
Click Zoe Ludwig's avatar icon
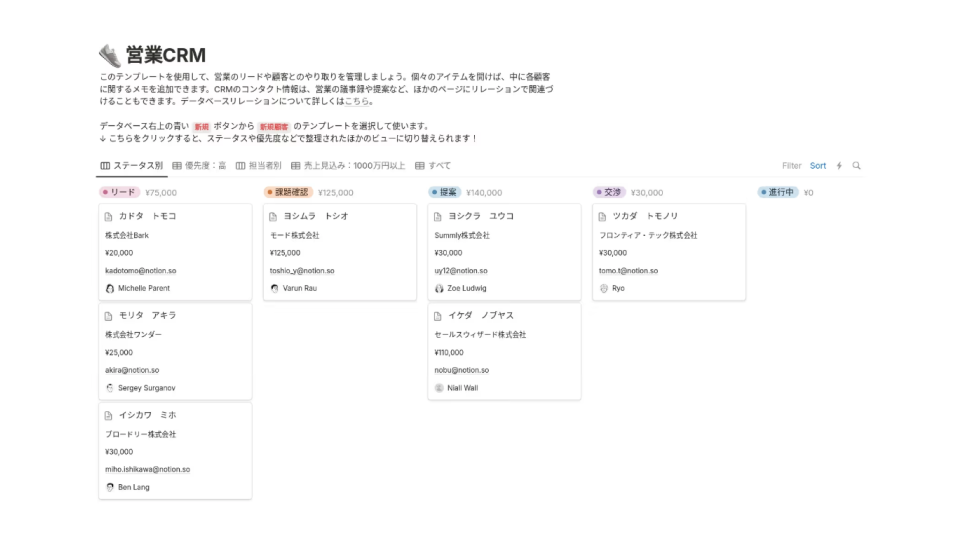(x=439, y=288)
